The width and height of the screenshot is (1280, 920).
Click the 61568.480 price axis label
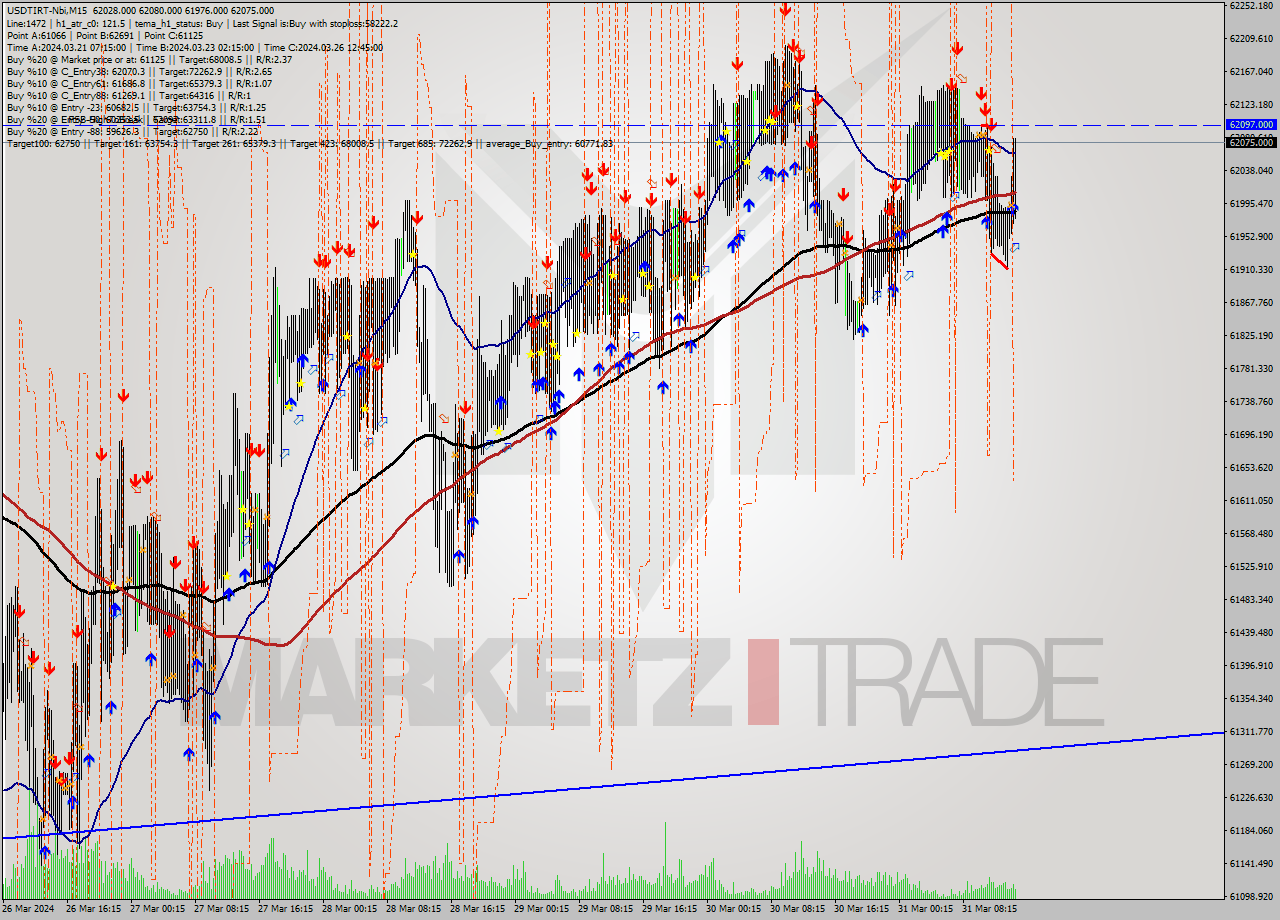(1253, 533)
